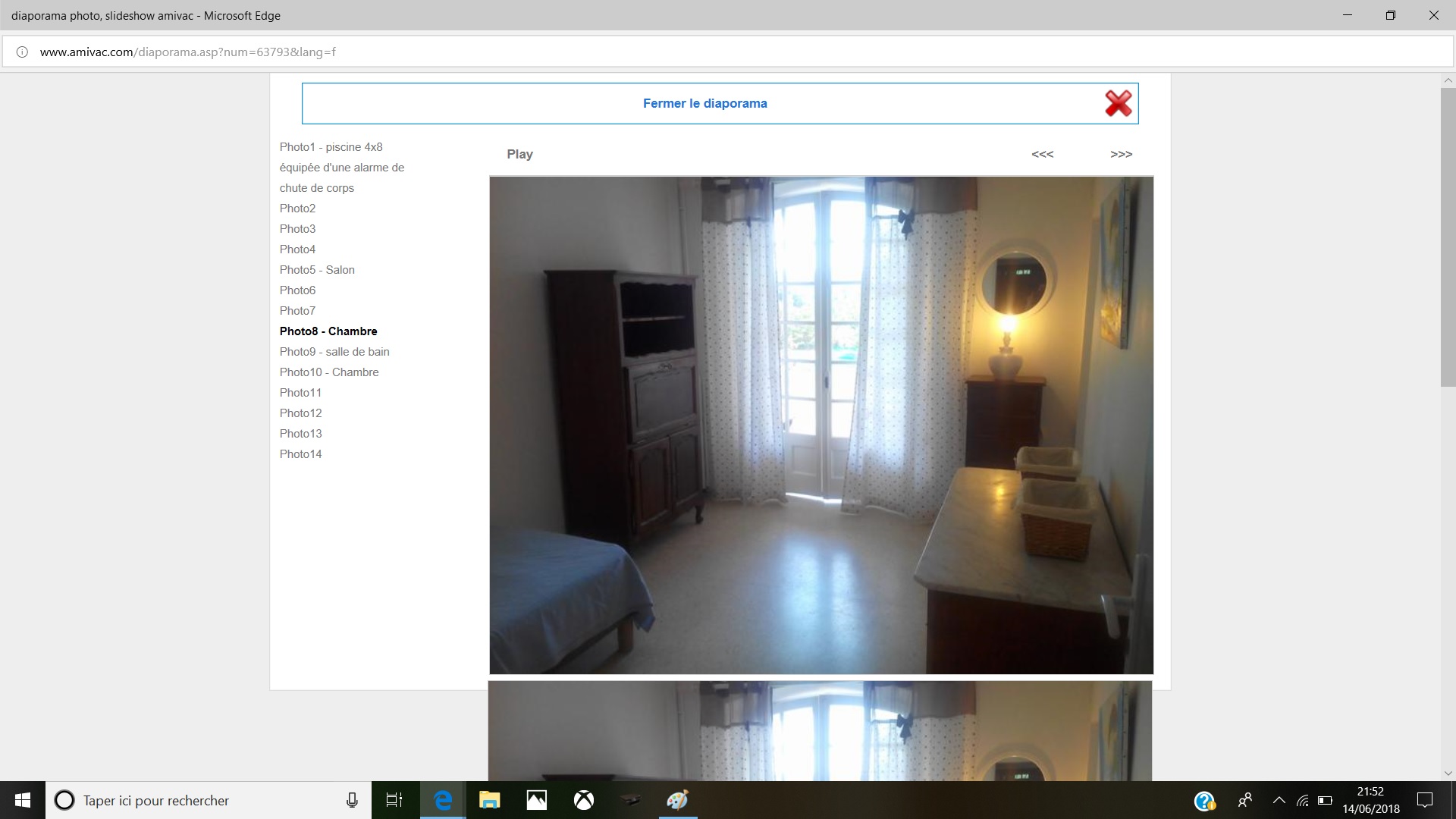Viewport: 1456px width, 819px height.
Task: Click the page vertical scrollbar thumb
Action: (x=1448, y=237)
